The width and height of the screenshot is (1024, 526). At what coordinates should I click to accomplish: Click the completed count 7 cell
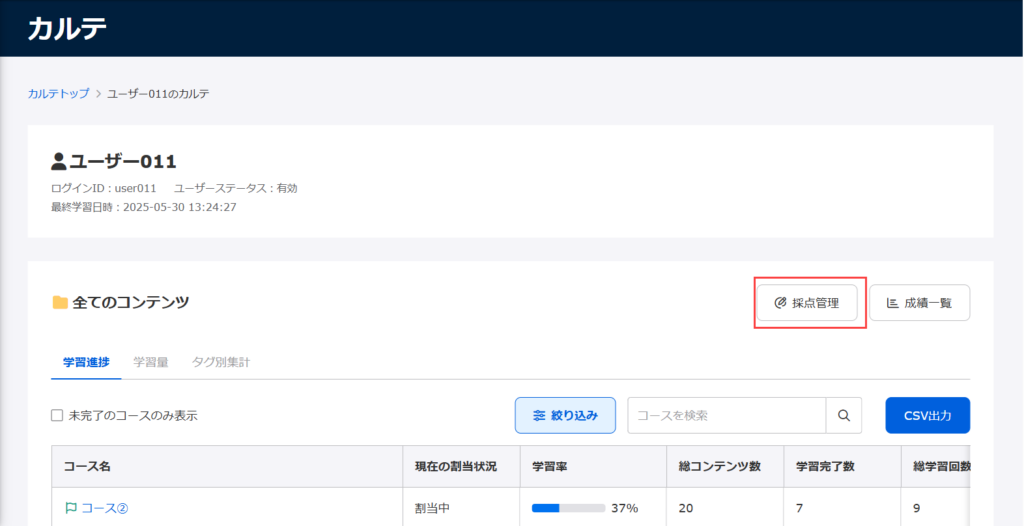pyautogui.click(x=842, y=508)
